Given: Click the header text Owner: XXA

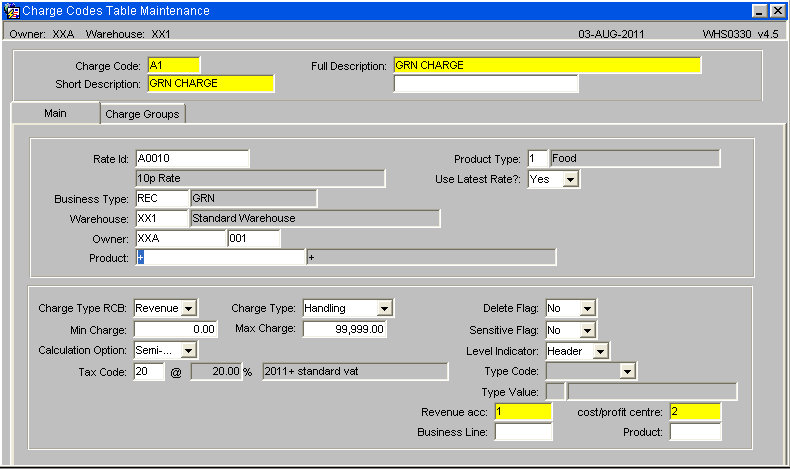Looking at the screenshot, I should pyautogui.click(x=42, y=34).
